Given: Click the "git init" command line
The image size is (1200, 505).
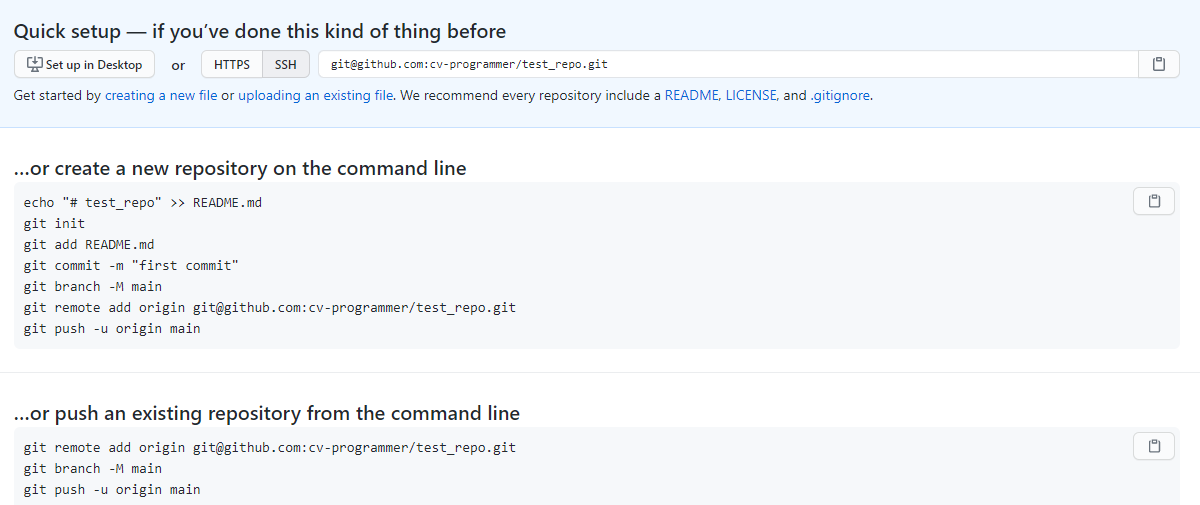Looking at the screenshot, I should (55, 223).
